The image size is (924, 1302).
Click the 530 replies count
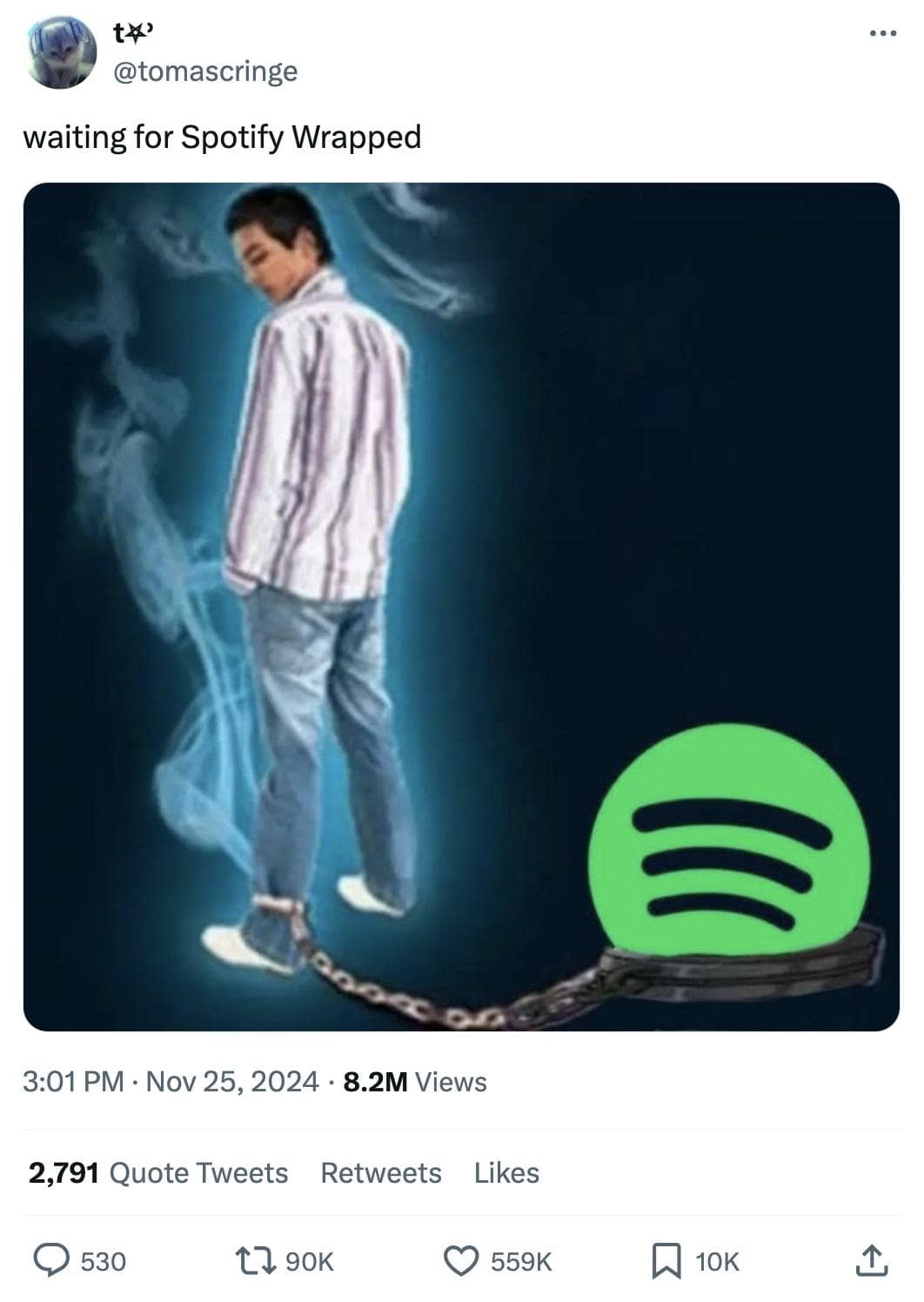(103, 1261)
